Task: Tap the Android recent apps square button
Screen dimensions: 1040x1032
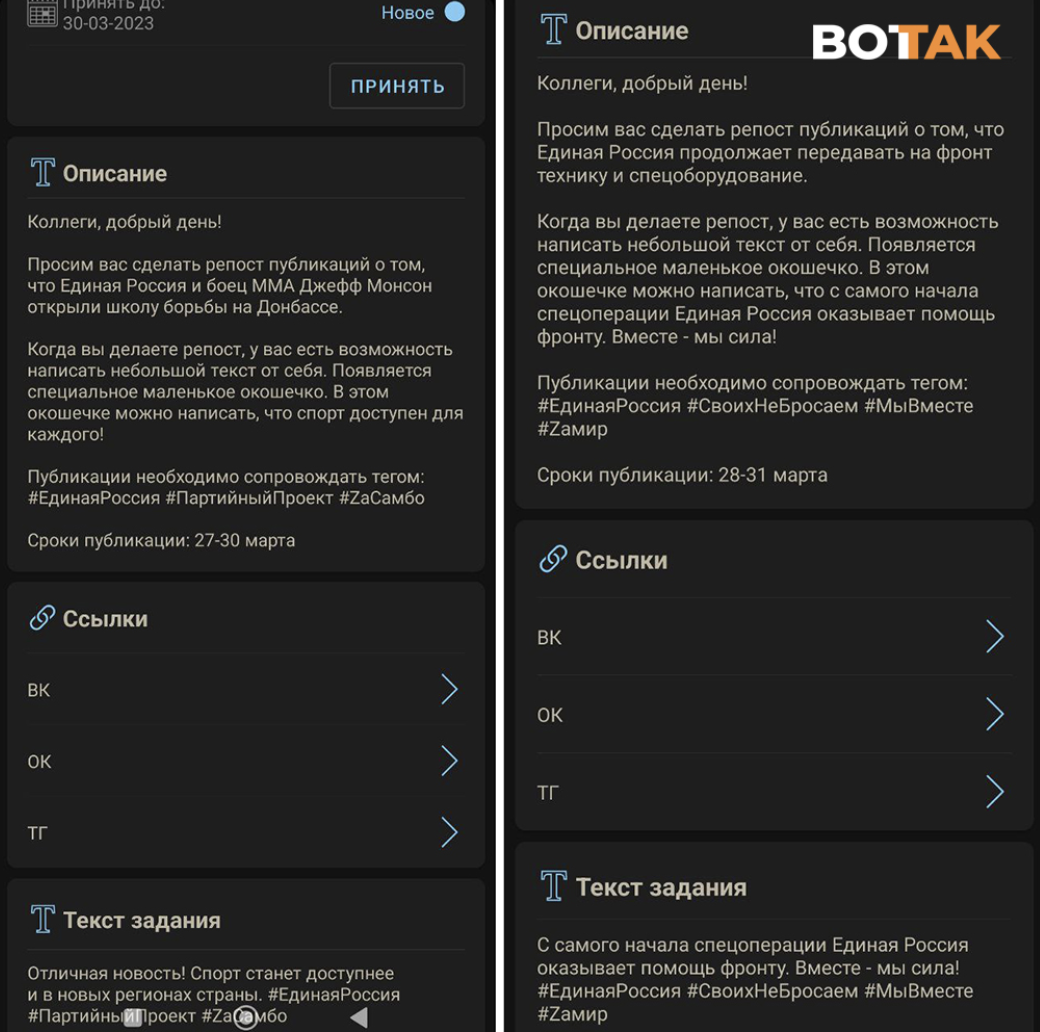Action: pos(133,1017)
